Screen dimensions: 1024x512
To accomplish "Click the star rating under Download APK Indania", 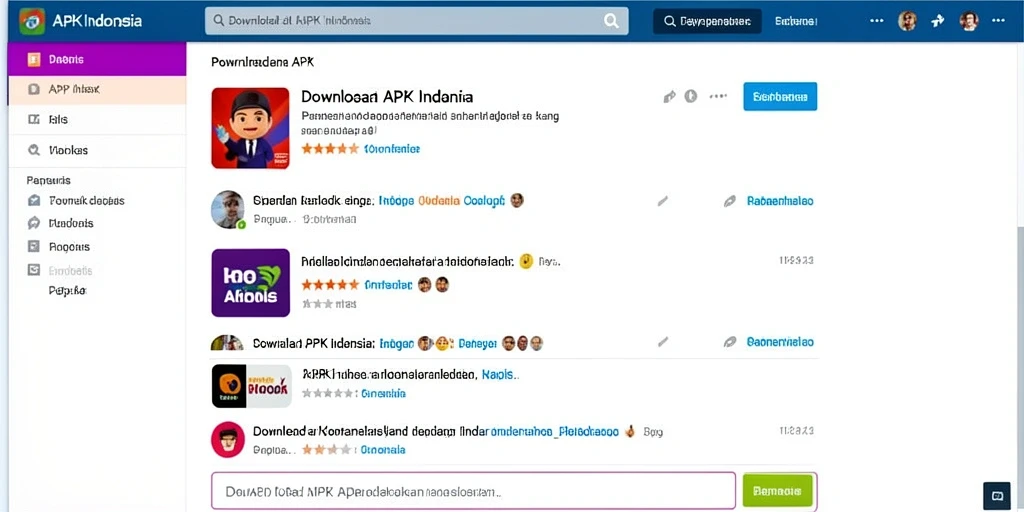I will [330, 149].
